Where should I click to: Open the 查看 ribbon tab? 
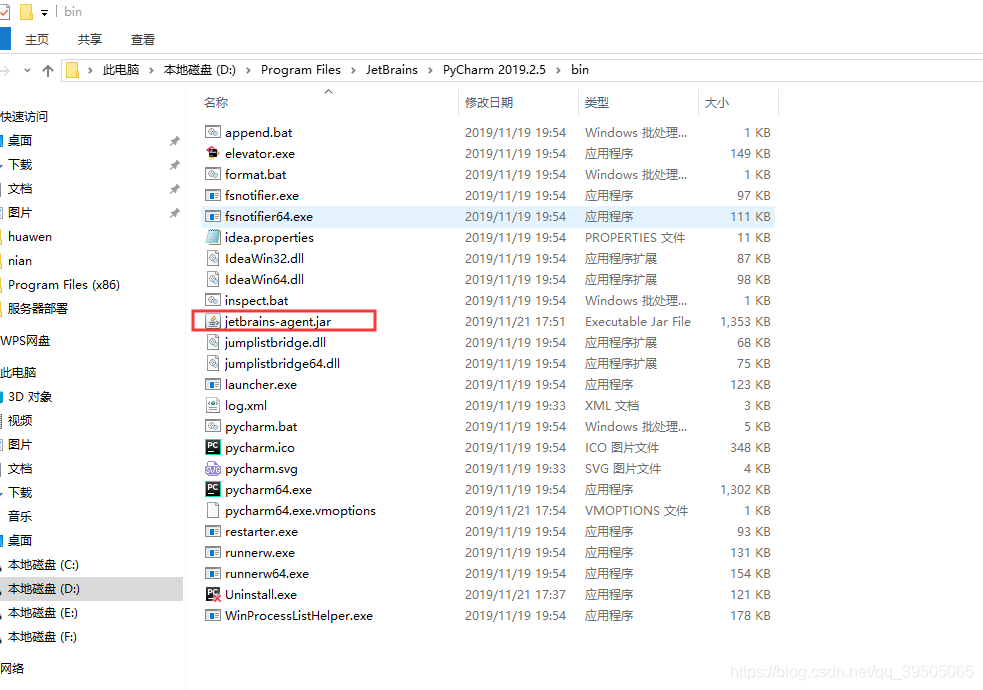pyautogui.click(x=142, y=39)
